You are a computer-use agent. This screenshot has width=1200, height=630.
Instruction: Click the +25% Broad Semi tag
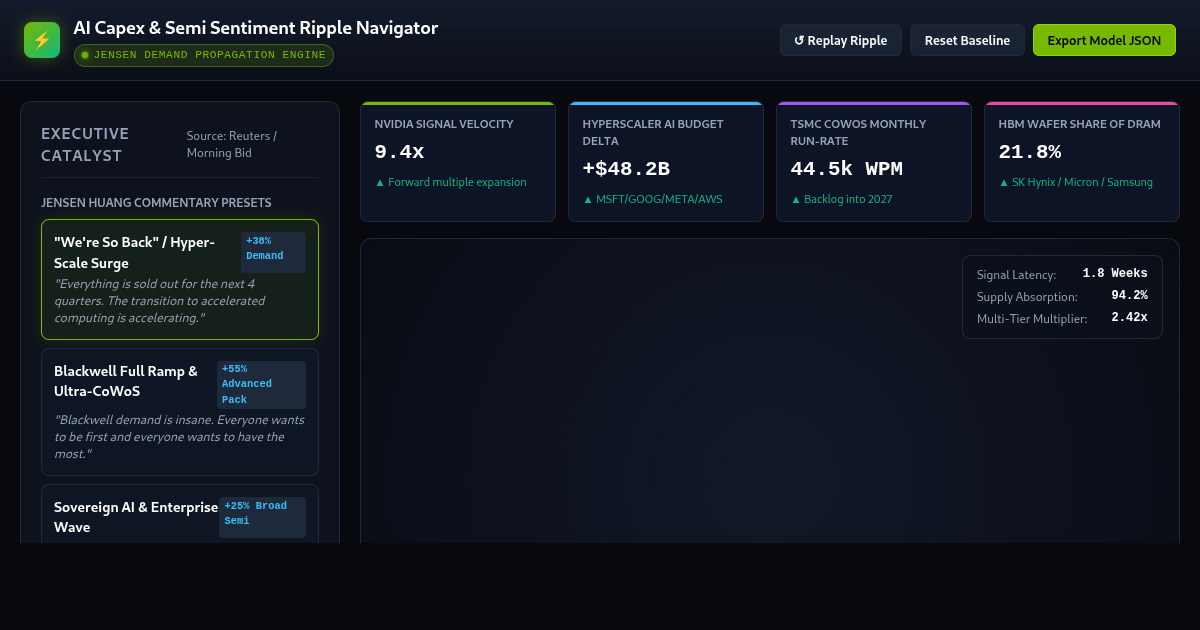(x=262, y=517)
